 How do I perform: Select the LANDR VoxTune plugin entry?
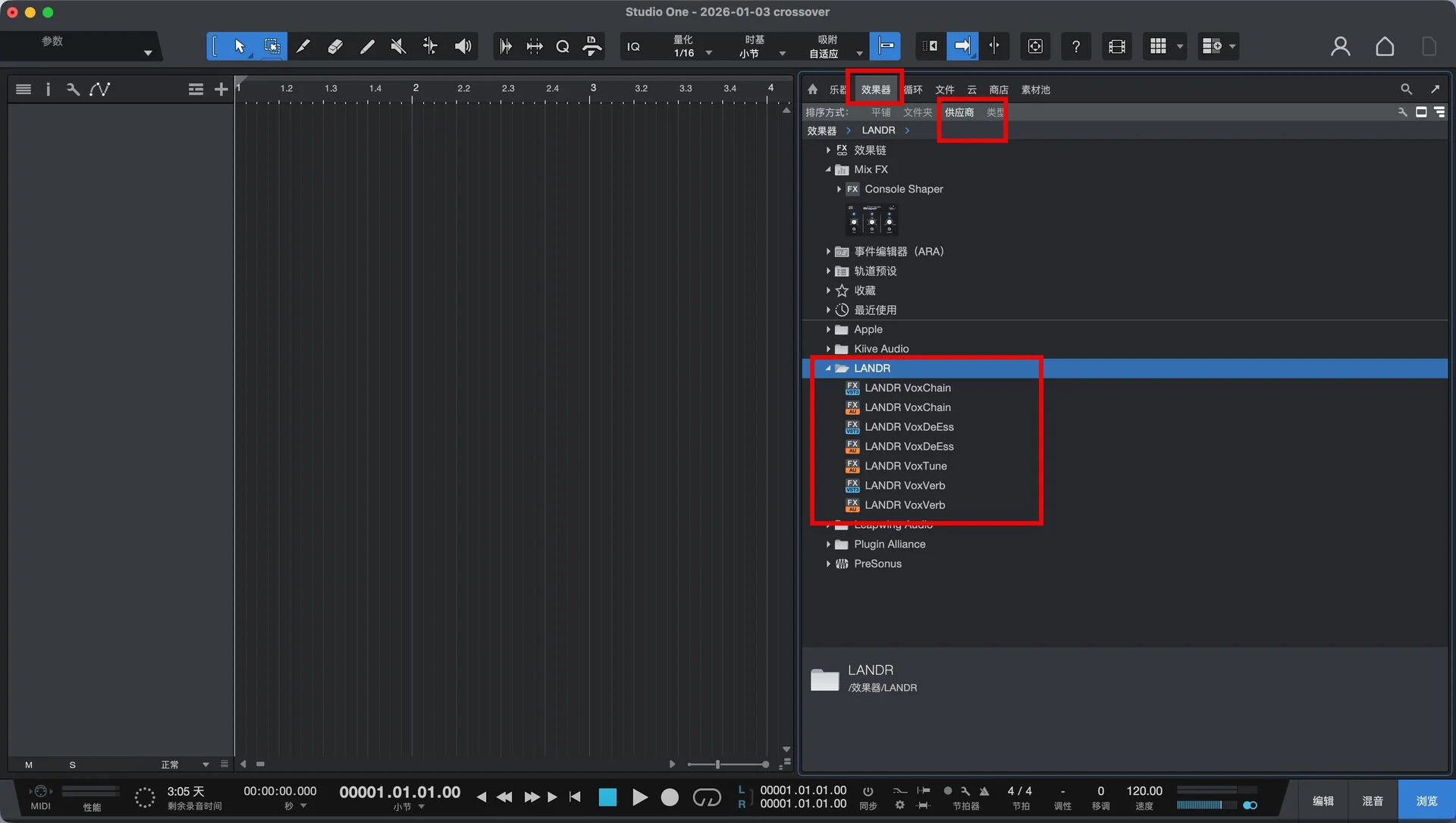(905, 466)
